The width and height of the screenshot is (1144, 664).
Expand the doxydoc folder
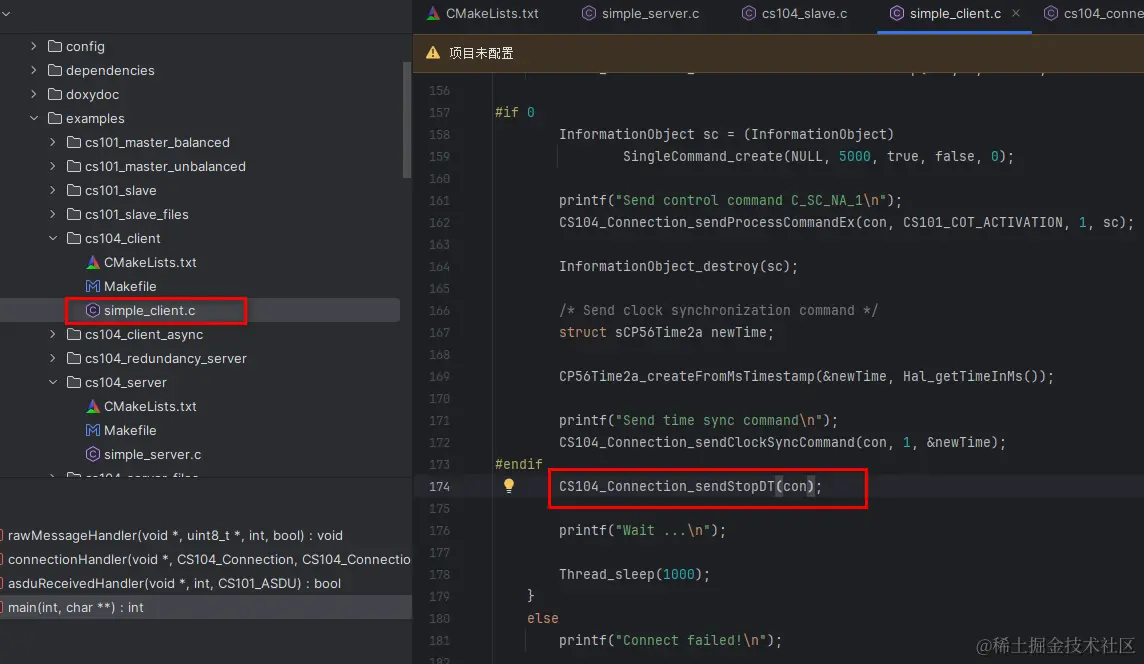click(x=34, y=94)
